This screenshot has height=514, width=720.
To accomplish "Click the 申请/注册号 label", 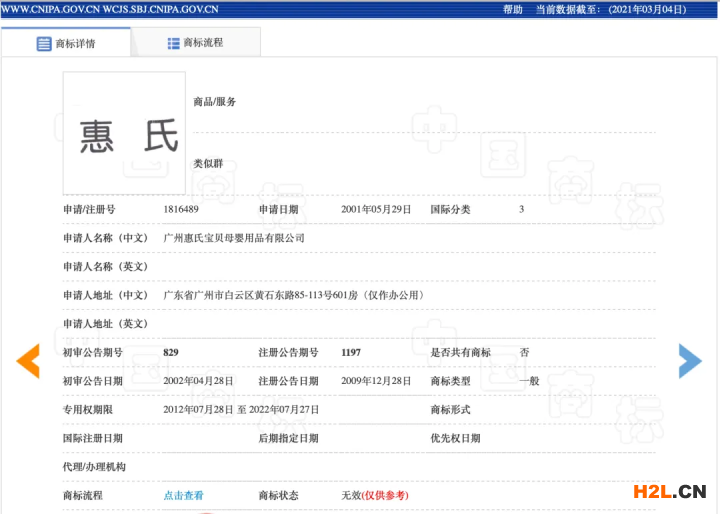I will click(x=89, y=209).
